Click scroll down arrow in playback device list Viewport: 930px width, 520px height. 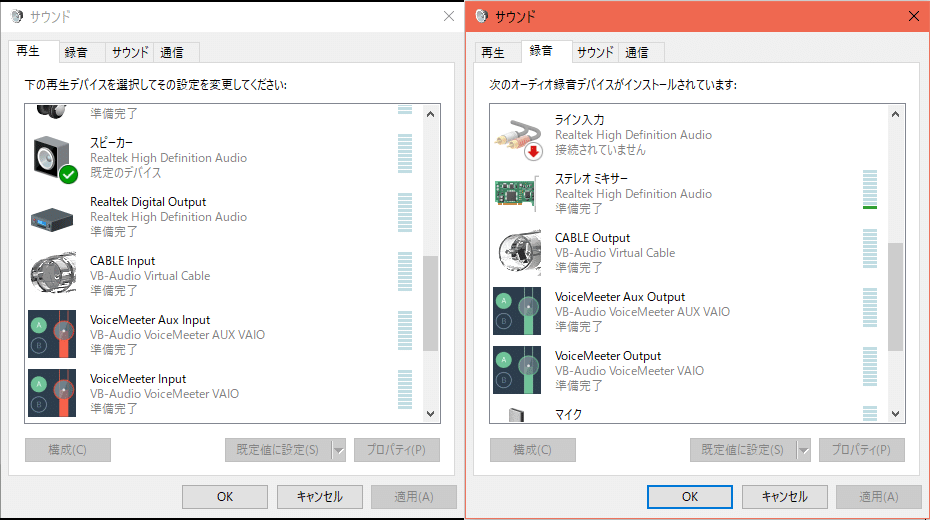431,414
